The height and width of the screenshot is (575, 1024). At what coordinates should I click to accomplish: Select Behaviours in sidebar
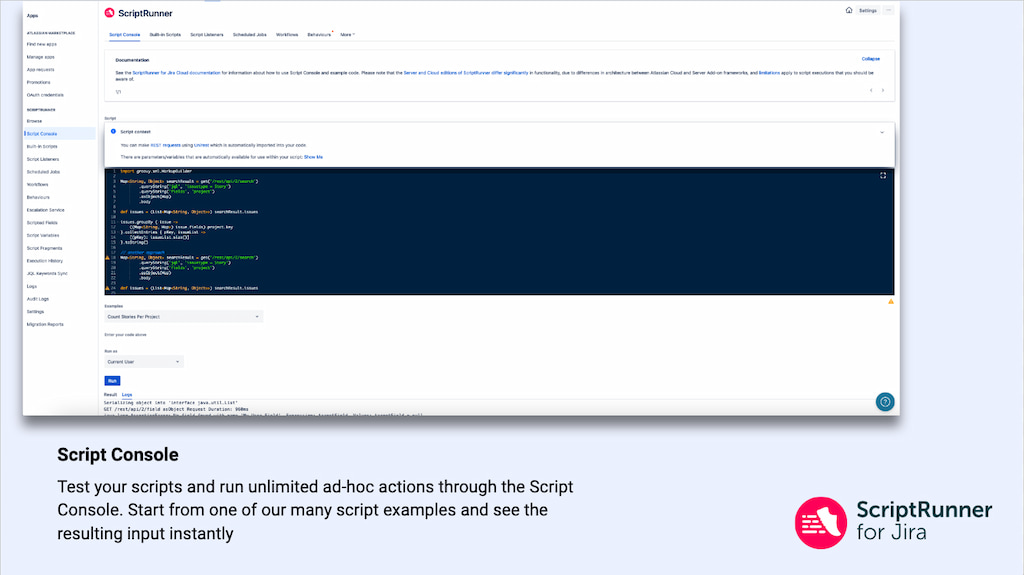(x=38, y=197)
